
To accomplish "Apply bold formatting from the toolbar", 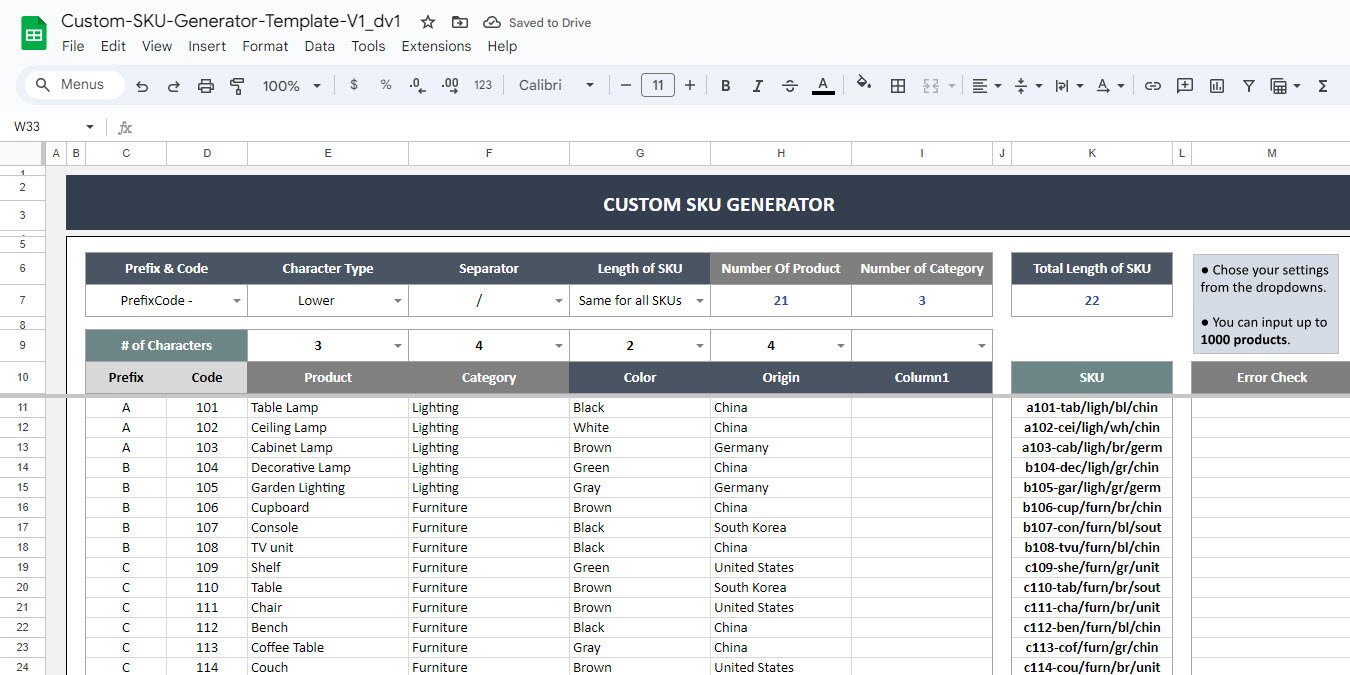I will point(725,85).
